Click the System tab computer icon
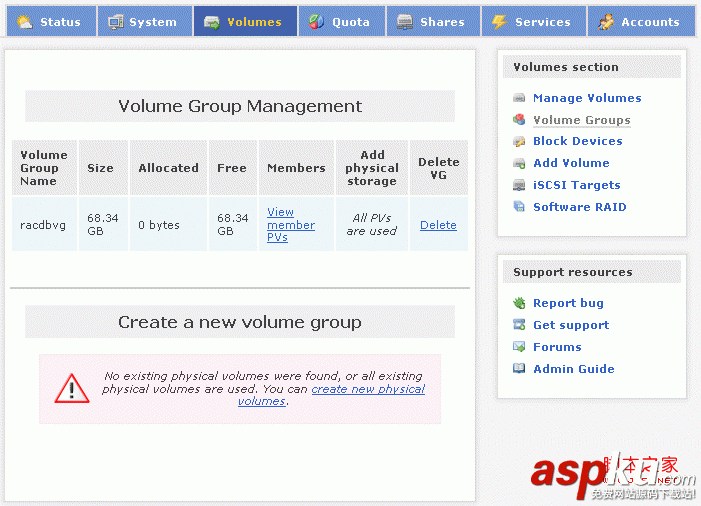 [x=116, y=21]
